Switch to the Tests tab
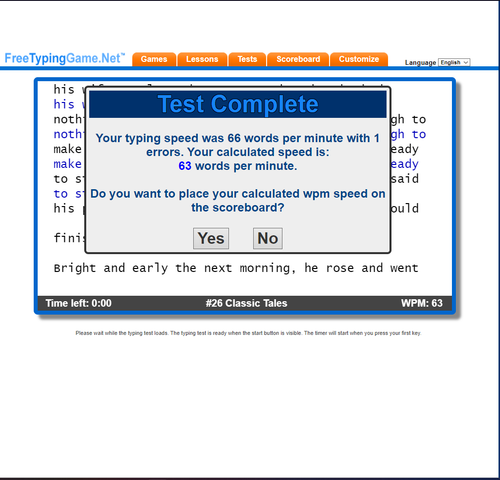The width and height of the screenshot is (500, 480). tap(247, 59)
